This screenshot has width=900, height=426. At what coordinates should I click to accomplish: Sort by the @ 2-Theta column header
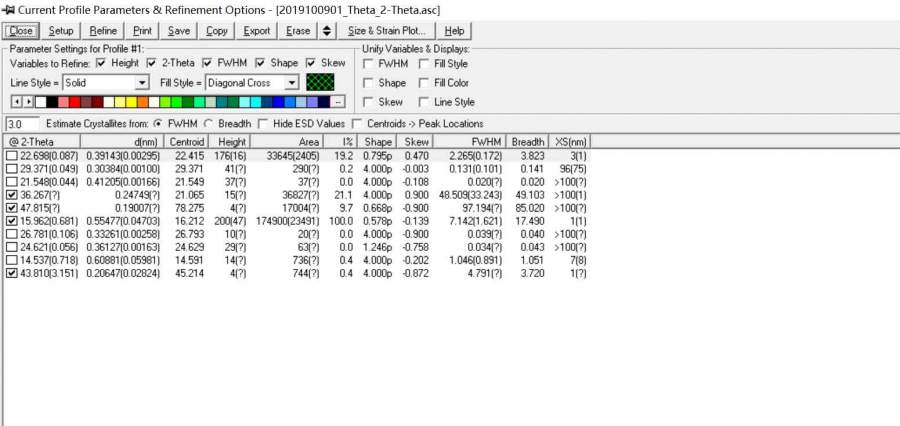pyautogui.click(x=41, y=141)
